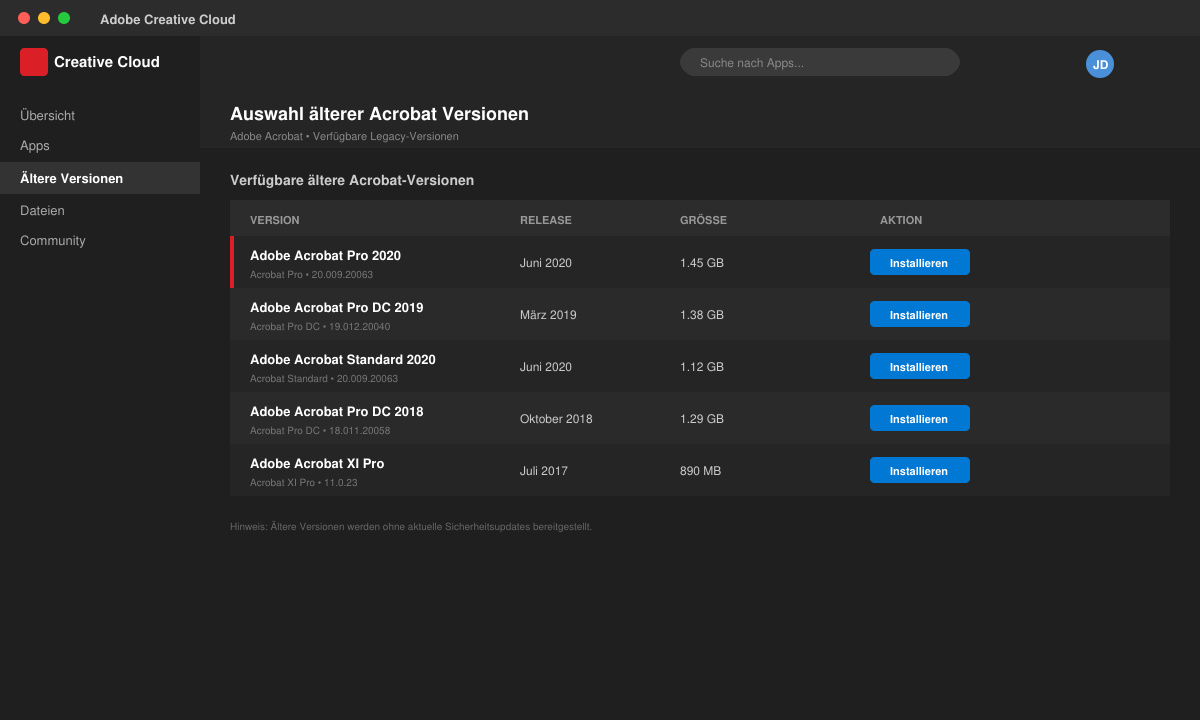Image resolution: width=1200 pixels, height=720 pixels.
Task: Click breadcrumb 'Adobe Acrobat • Verfügbare Legacy-Versionen'
Action: [344, 136]
